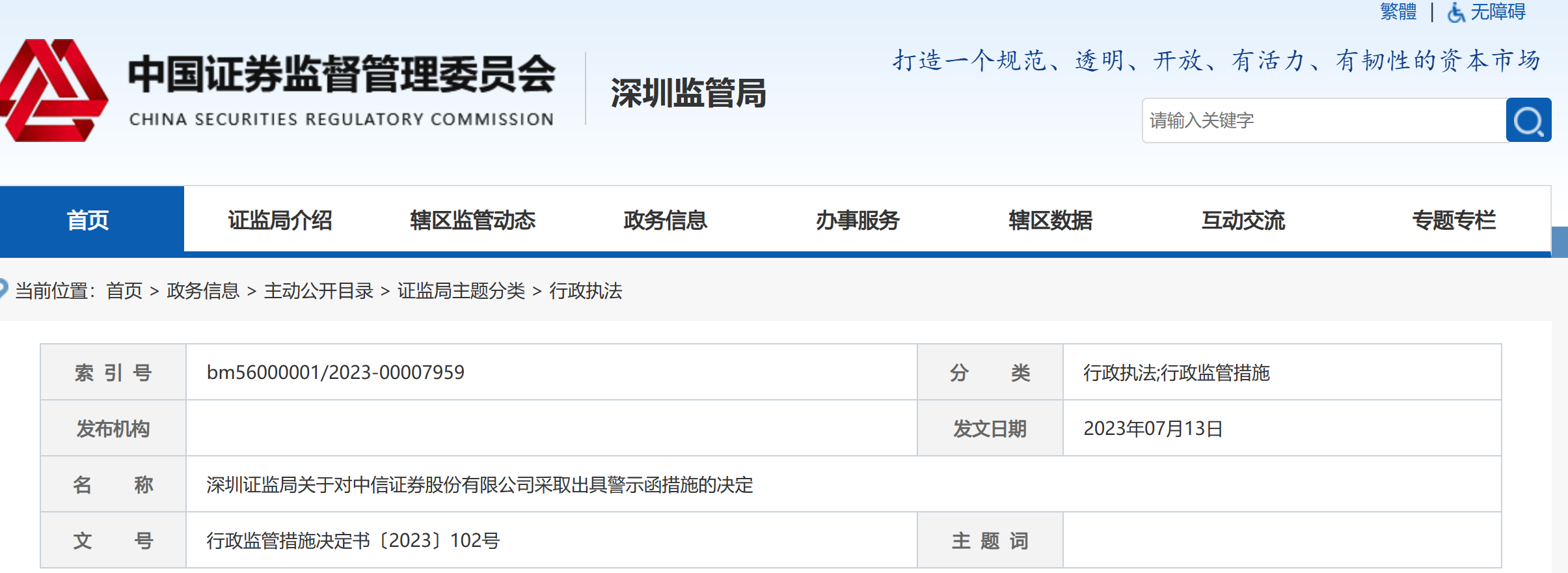The image size is (1568, 573).
Task: Open the 互动交流 menu
Action: 1243,220
